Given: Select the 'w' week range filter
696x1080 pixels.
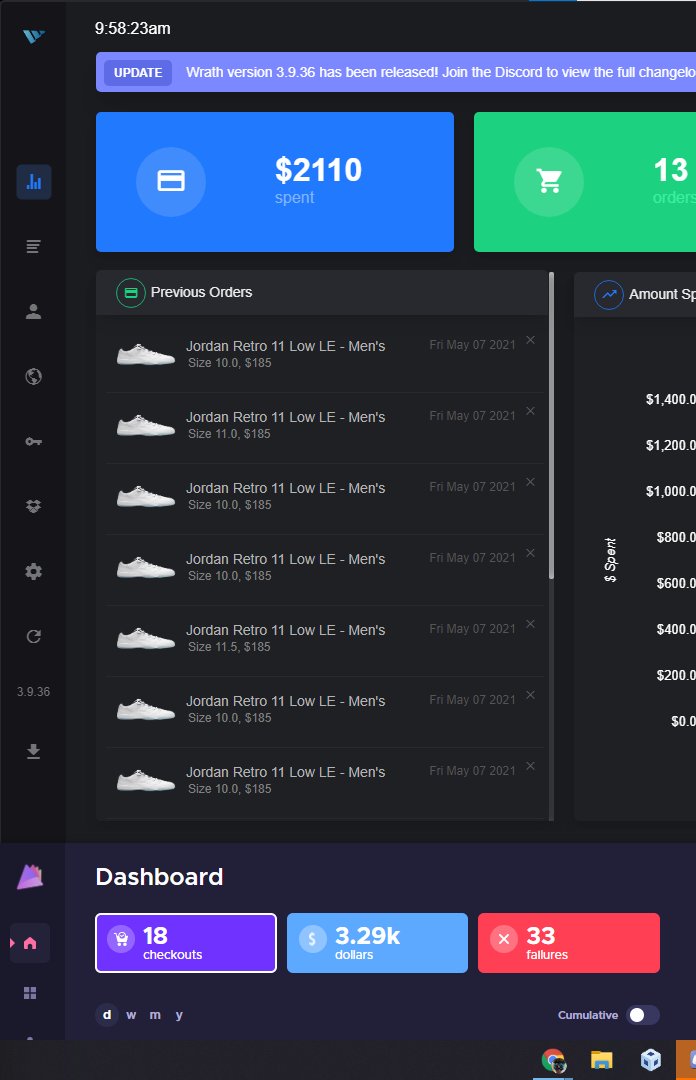Looking at the screenshot, I should click(x=131, y=1015).
